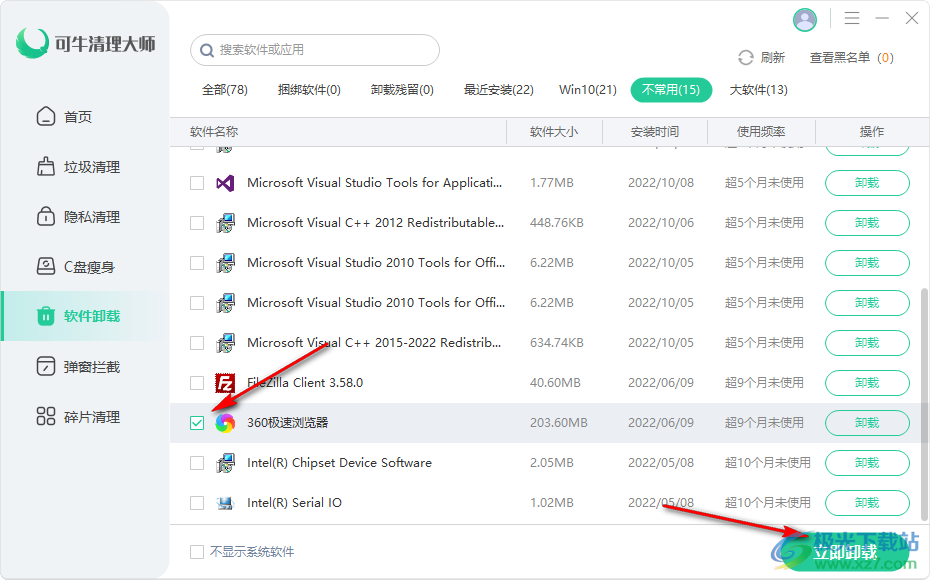
Task: Select the 40.60MB size cell
Action: pos(555,383)
